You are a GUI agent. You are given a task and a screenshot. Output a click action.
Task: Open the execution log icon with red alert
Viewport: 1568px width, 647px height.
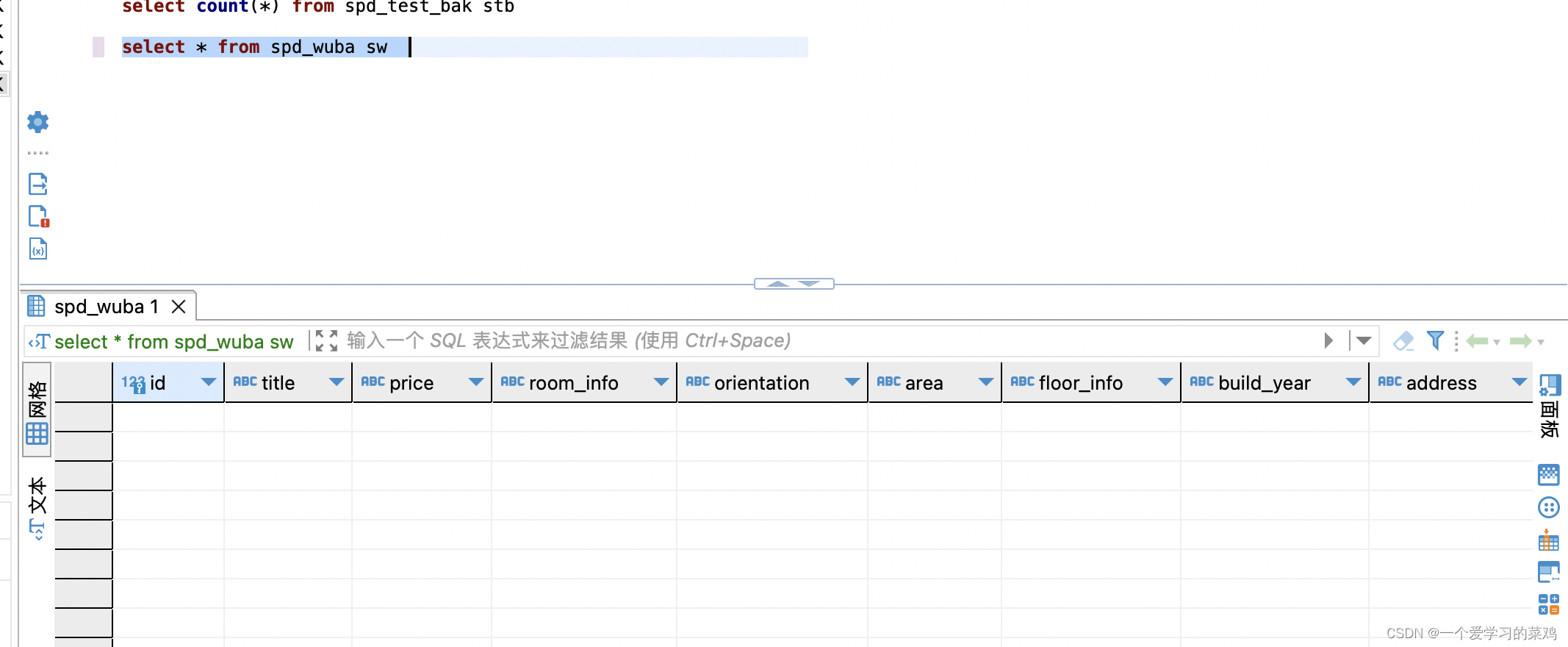[38, 217]
